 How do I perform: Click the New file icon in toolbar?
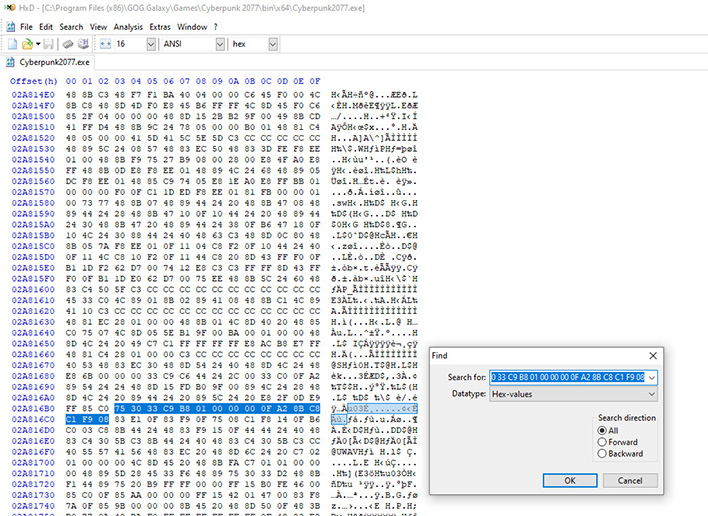13,44
